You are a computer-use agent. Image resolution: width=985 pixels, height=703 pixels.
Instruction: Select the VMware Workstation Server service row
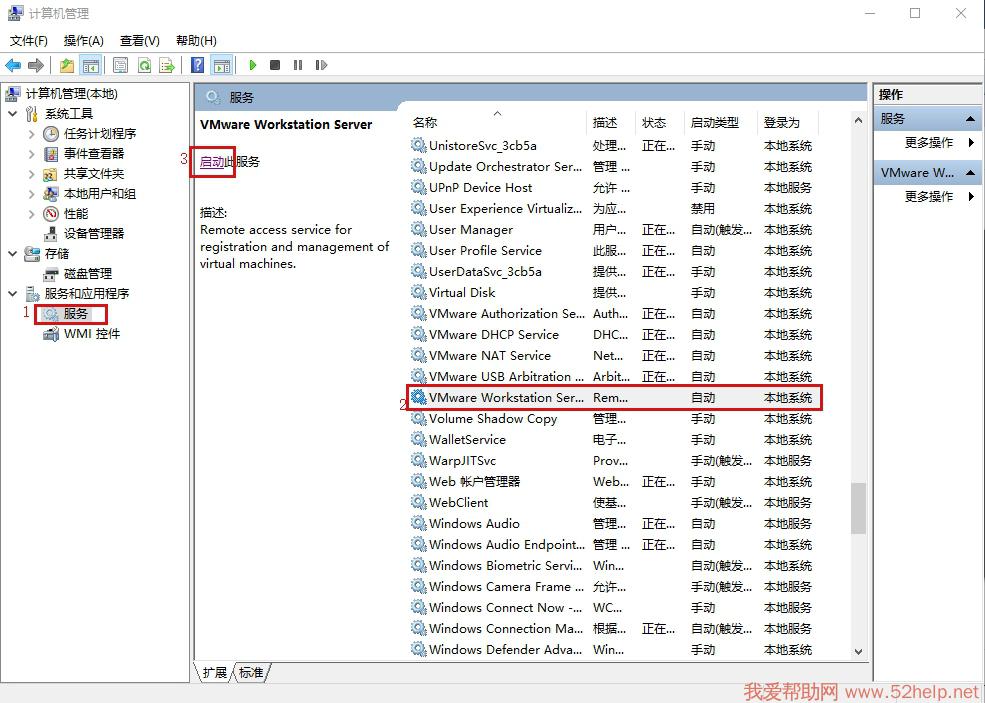tap(506, 398)
